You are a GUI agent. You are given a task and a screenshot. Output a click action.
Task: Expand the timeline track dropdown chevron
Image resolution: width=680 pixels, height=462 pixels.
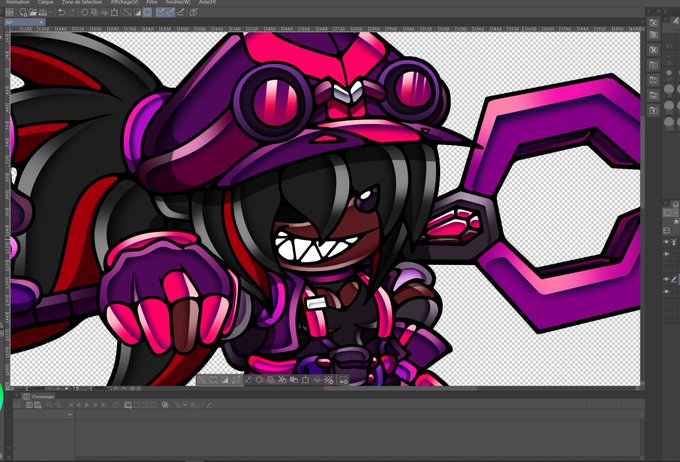[70, 414]
